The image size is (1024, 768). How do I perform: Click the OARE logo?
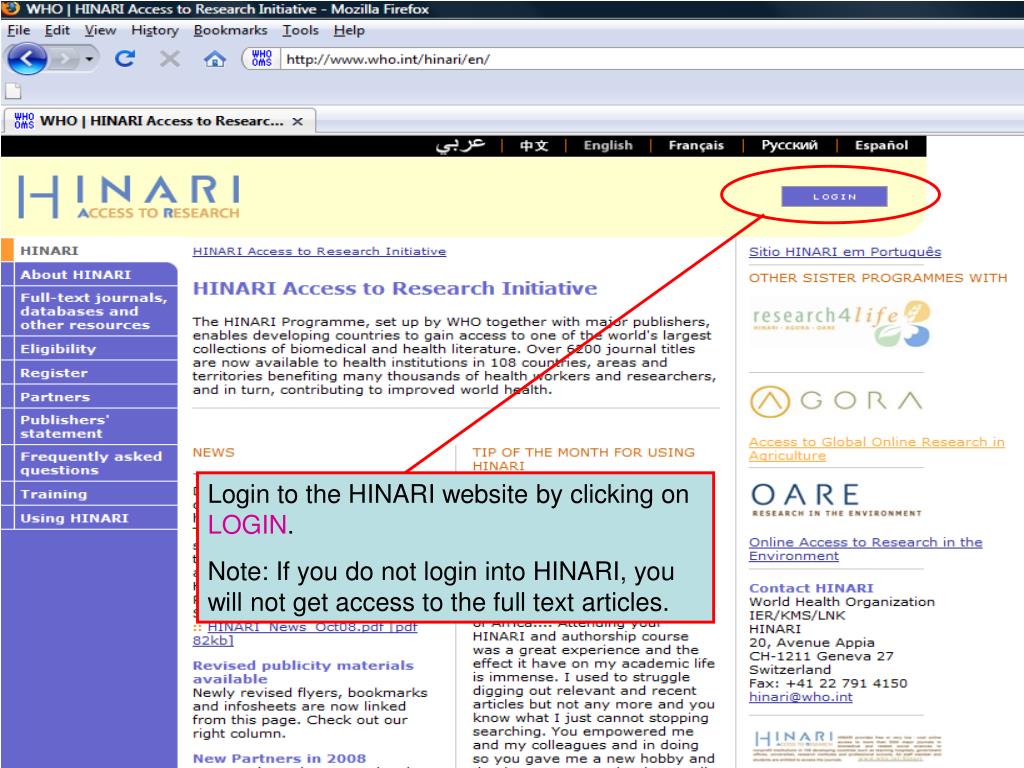pyautogui.click(x=837, y=500)
